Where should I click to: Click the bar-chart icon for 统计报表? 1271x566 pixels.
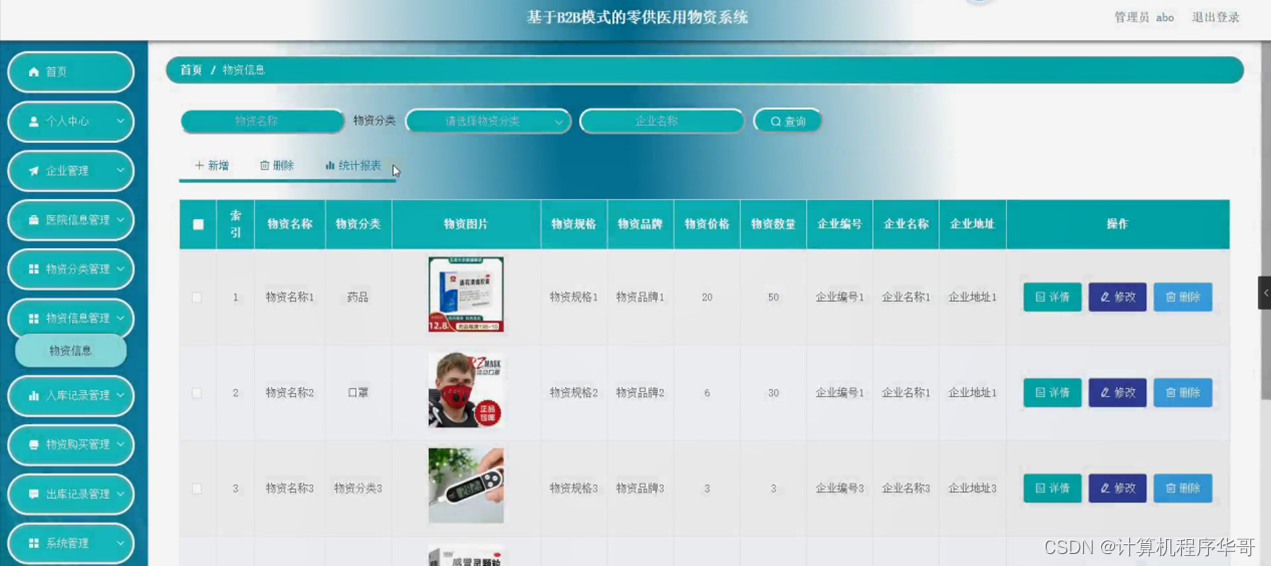(x=330, y=166)
